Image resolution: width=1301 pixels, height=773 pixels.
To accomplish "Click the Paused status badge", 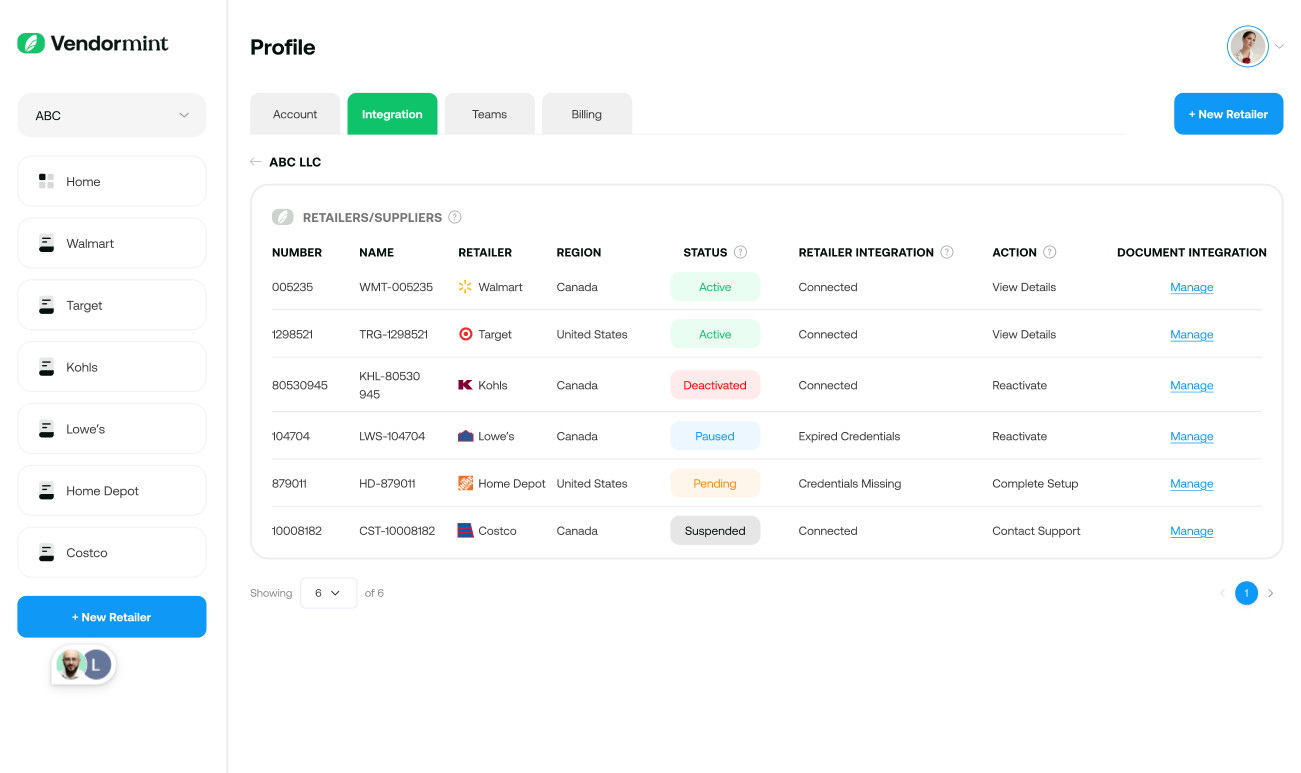I will coord(715,436).
